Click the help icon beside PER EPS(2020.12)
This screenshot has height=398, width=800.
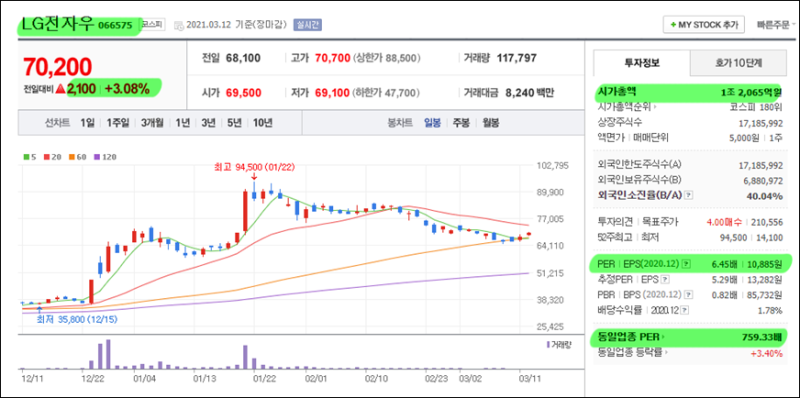[686, 264]
